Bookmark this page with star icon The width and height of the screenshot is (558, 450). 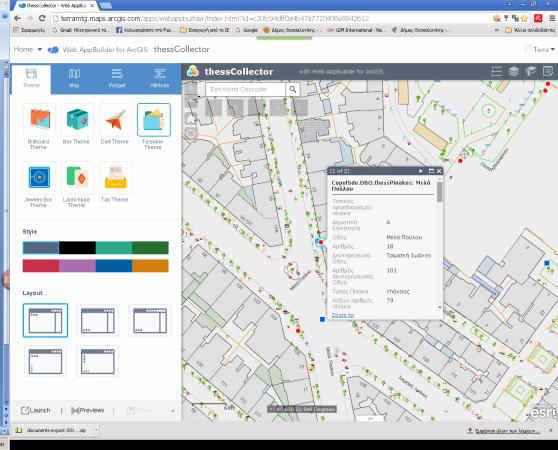coord(524,18)
